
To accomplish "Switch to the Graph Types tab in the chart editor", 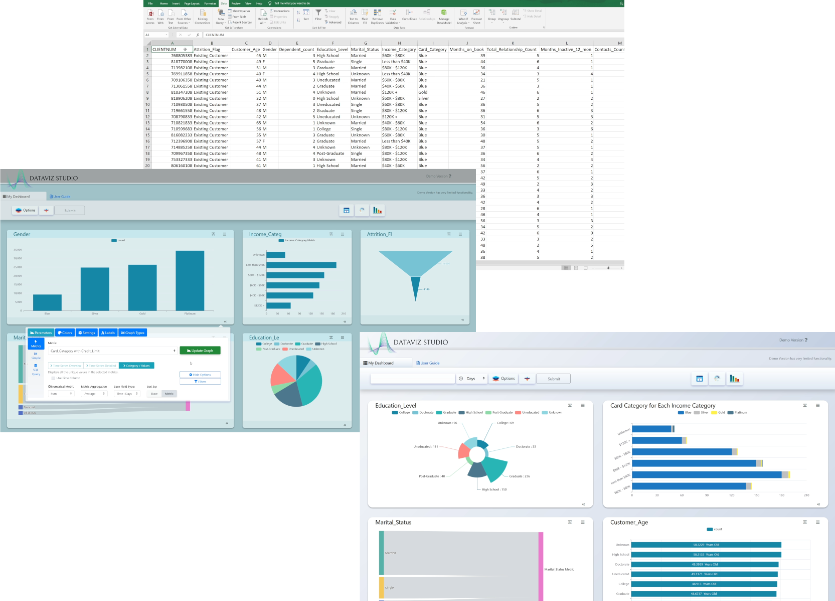I will click(x=132, y=332).
